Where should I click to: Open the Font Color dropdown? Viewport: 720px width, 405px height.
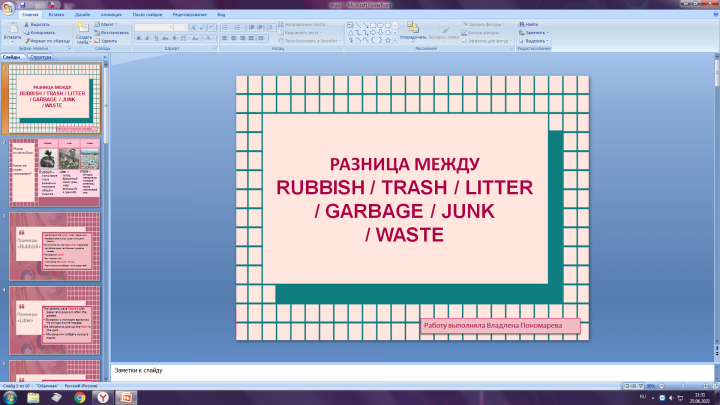(209, 38)
